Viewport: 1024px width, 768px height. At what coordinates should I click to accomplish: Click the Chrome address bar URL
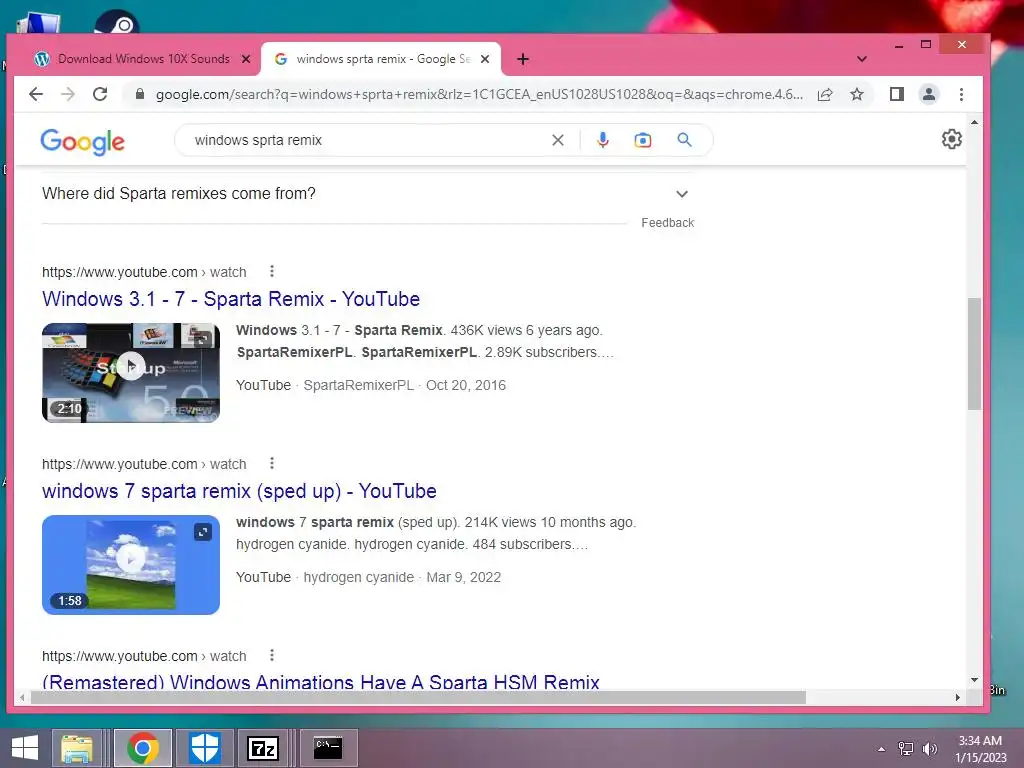click(479, 94)
